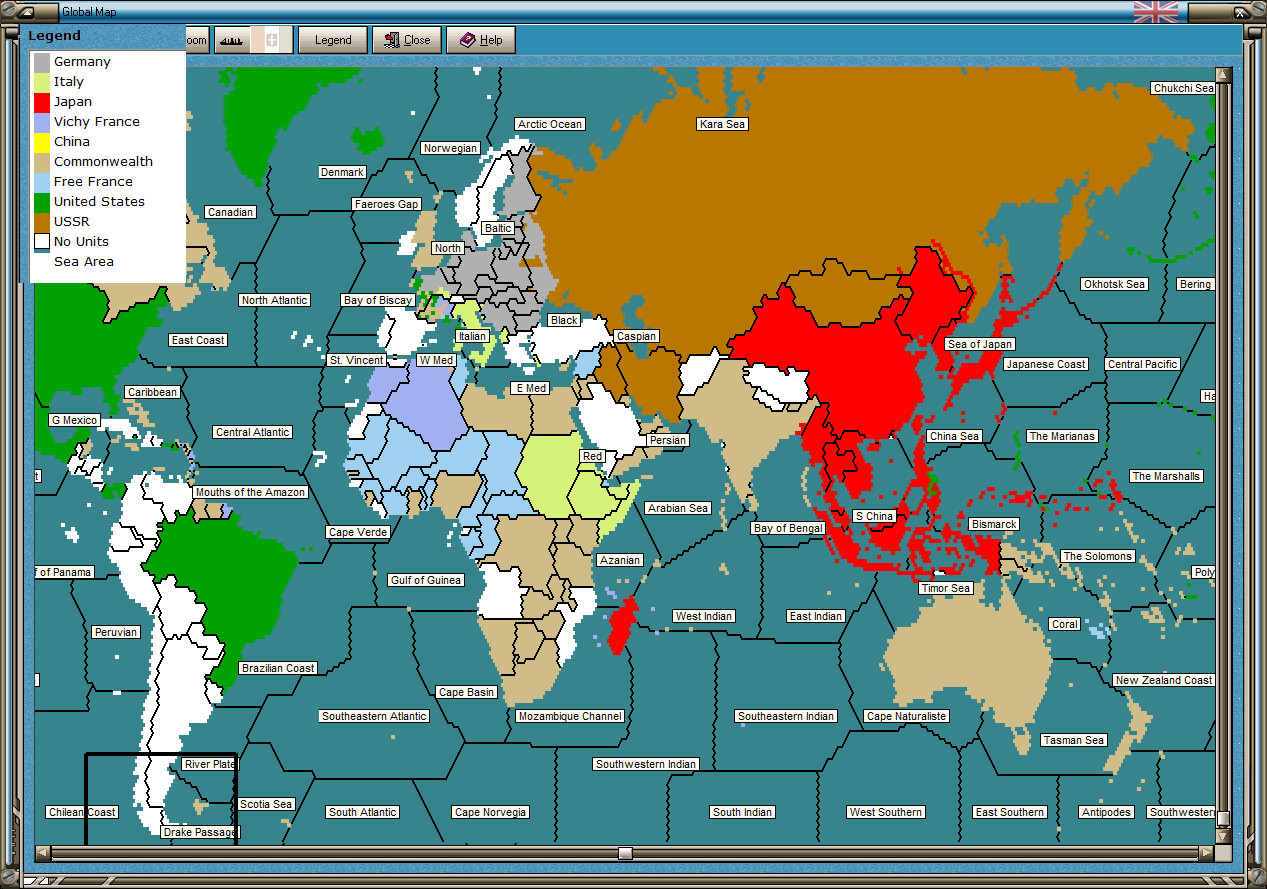Click the X icon at title bar right
Image resolution: width=1267 pixels, height=889 pixels.
pyautogui.click(x=1239, y=12)
